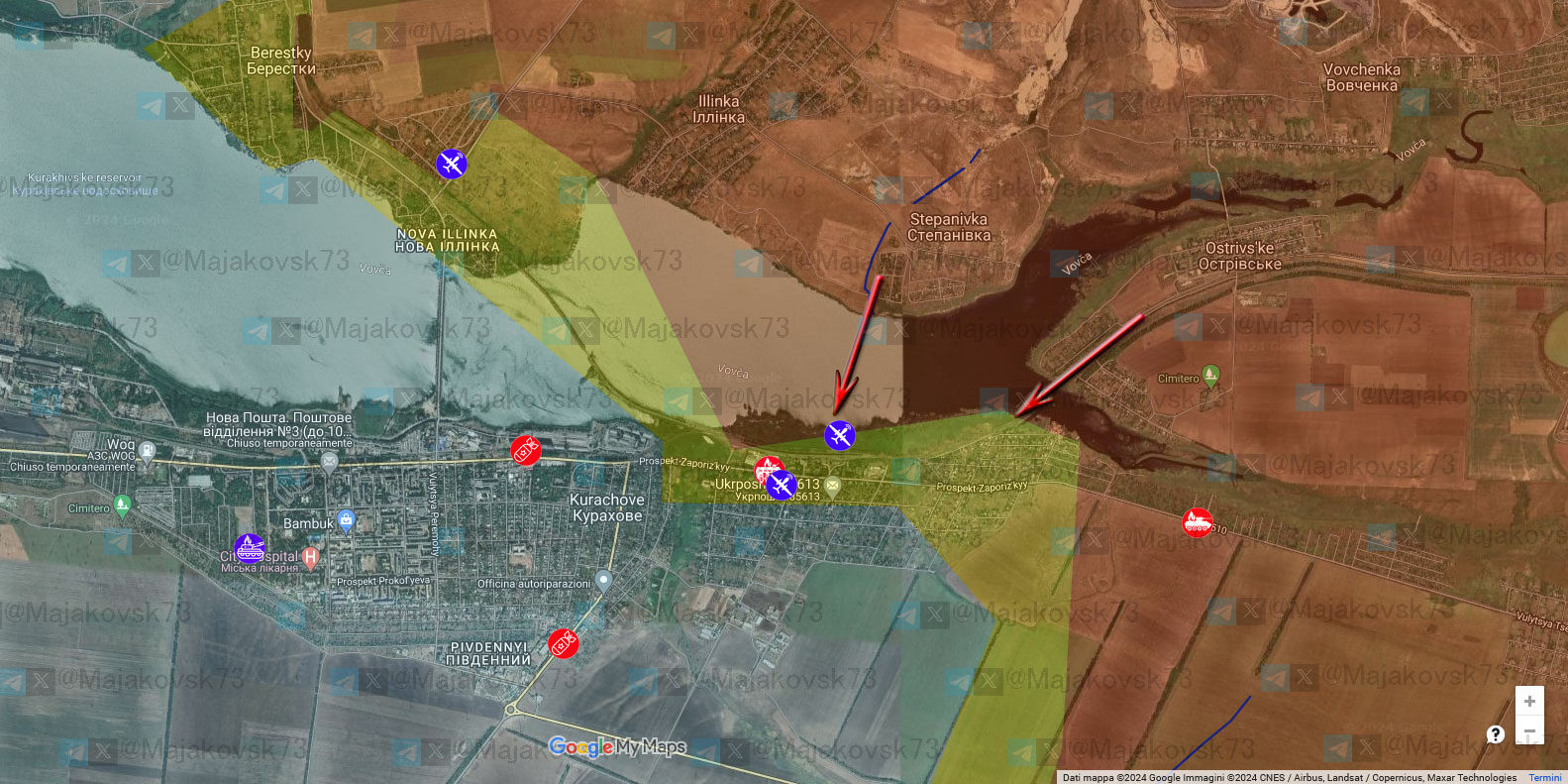Click the Illinka village label
This screenshot has width=1568, height=784.
719,109
